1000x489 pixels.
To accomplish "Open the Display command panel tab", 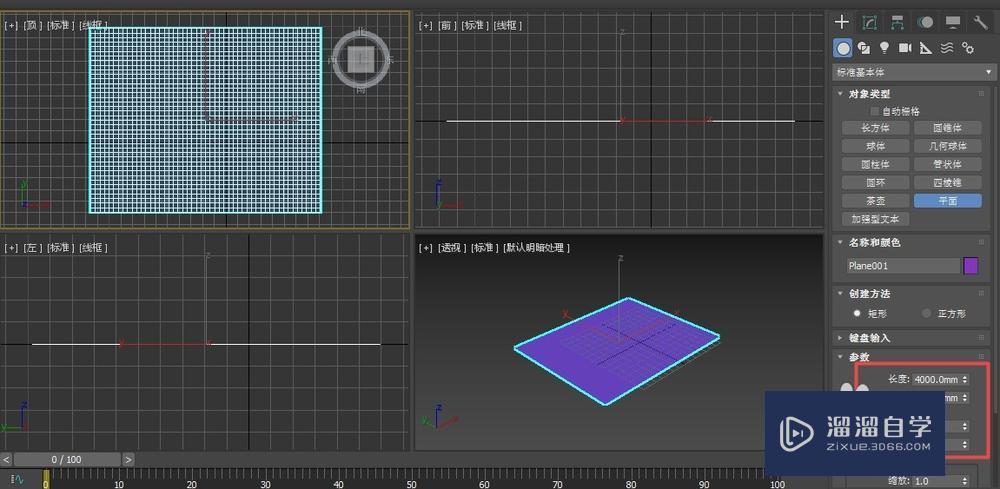I will [x=953, y=22].
